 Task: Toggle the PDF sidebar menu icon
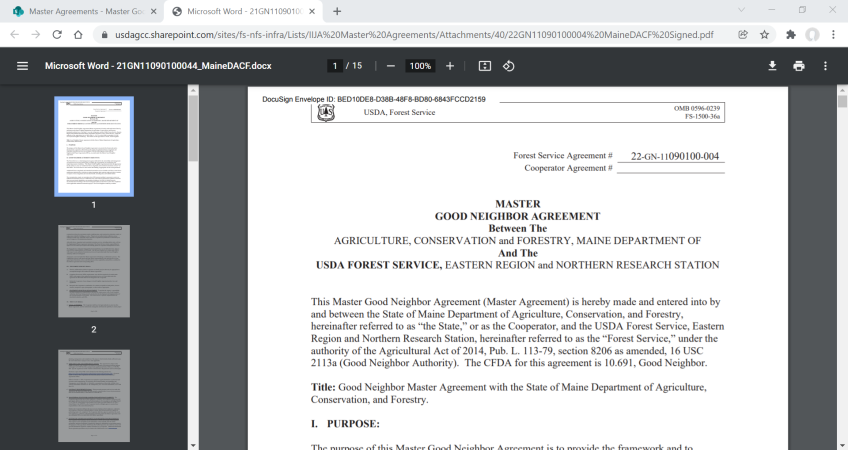[22, 66]
